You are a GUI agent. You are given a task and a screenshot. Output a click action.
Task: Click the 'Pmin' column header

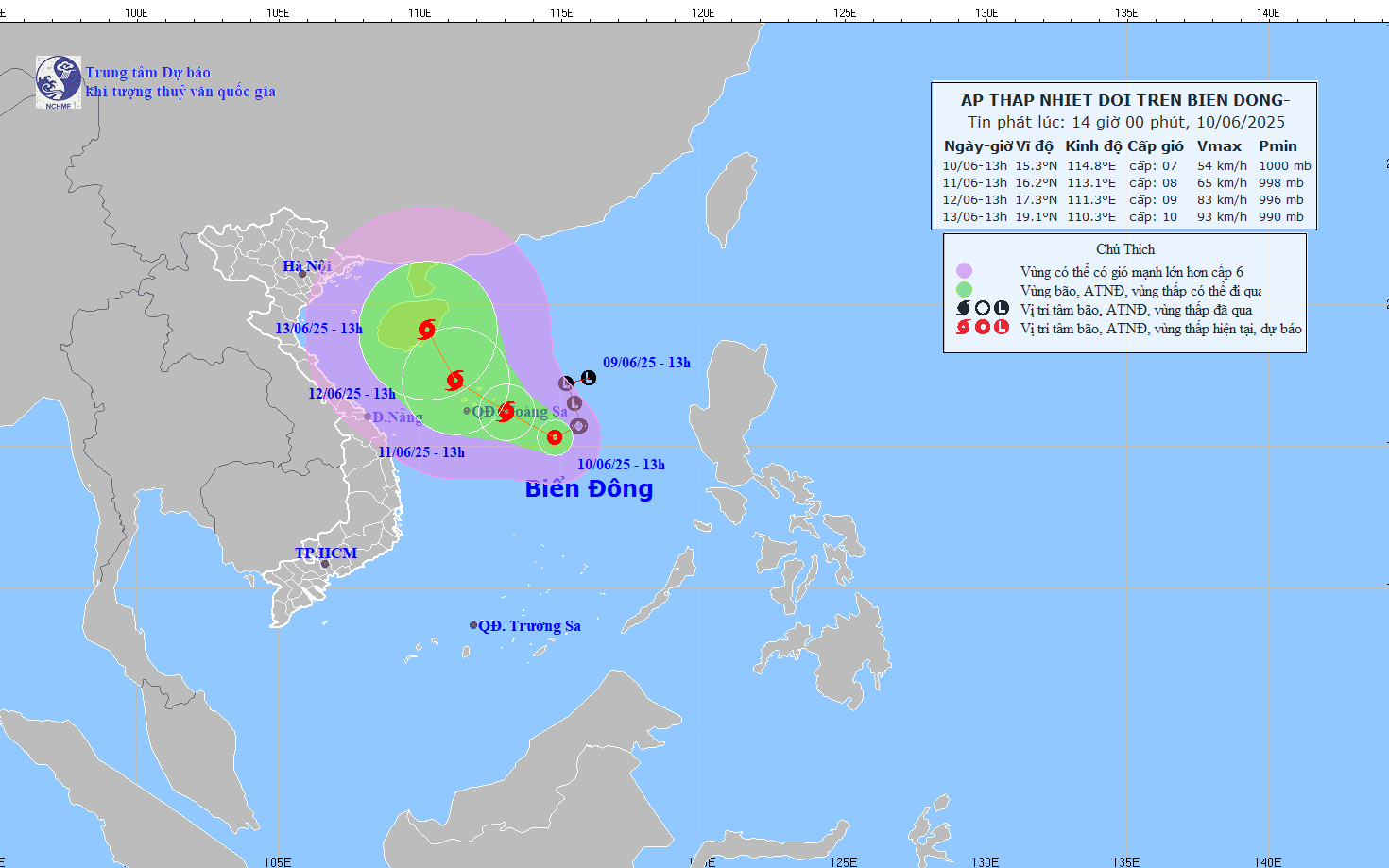click(1278, 146)
